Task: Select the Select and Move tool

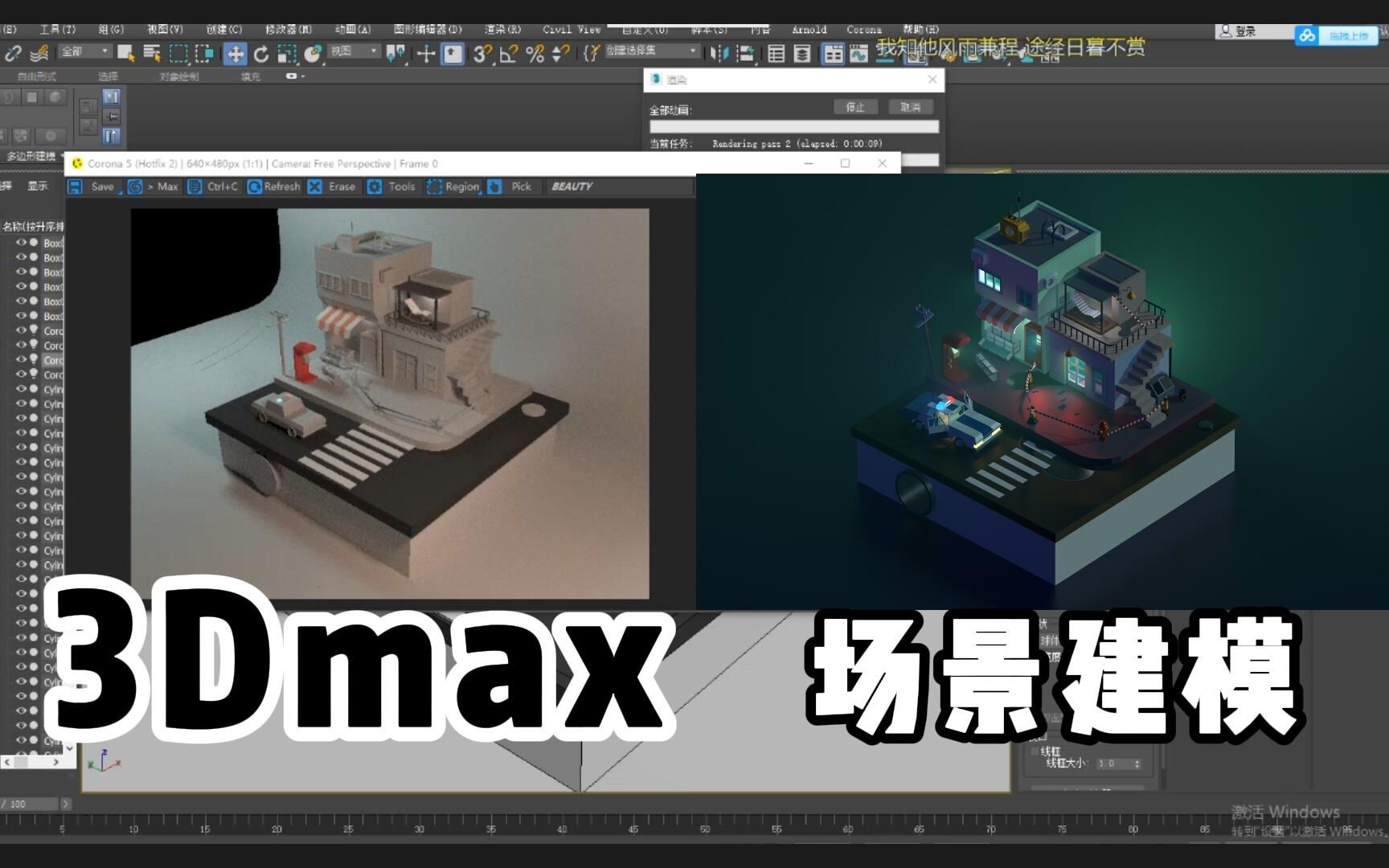Action: 236,55
